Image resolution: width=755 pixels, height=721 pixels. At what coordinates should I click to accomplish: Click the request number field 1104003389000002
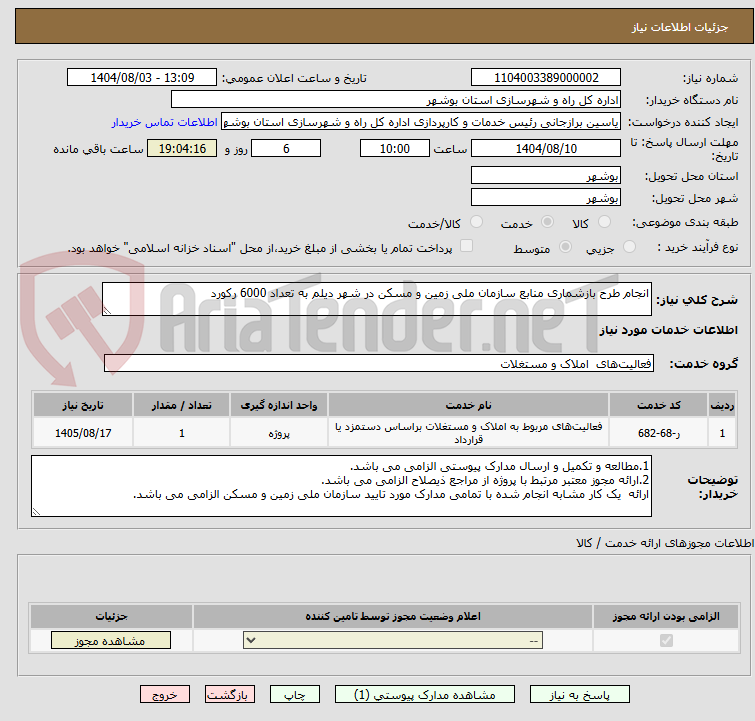click(546, 77)
